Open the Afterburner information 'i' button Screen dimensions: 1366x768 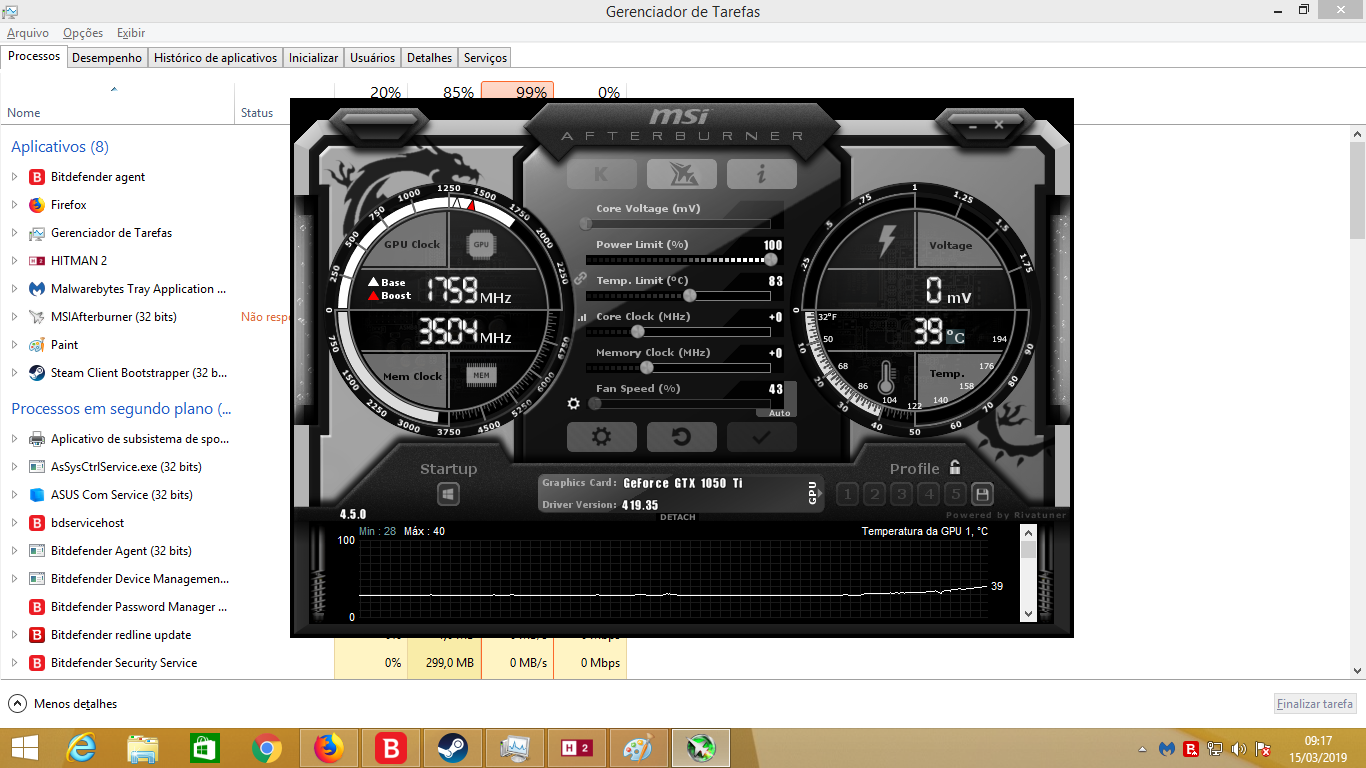coord(761,174)
